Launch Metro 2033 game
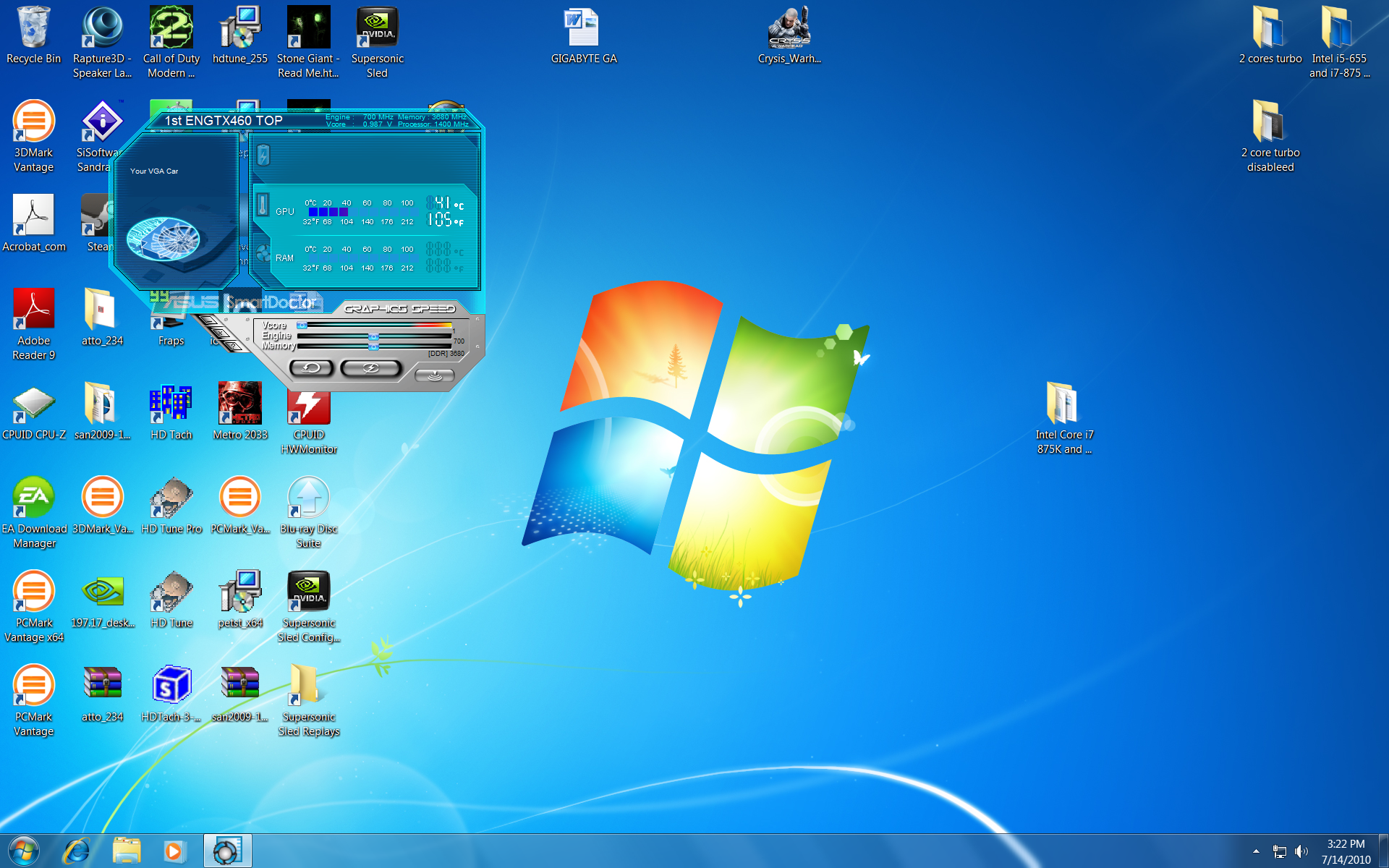1389x868 pixels. 240,411
